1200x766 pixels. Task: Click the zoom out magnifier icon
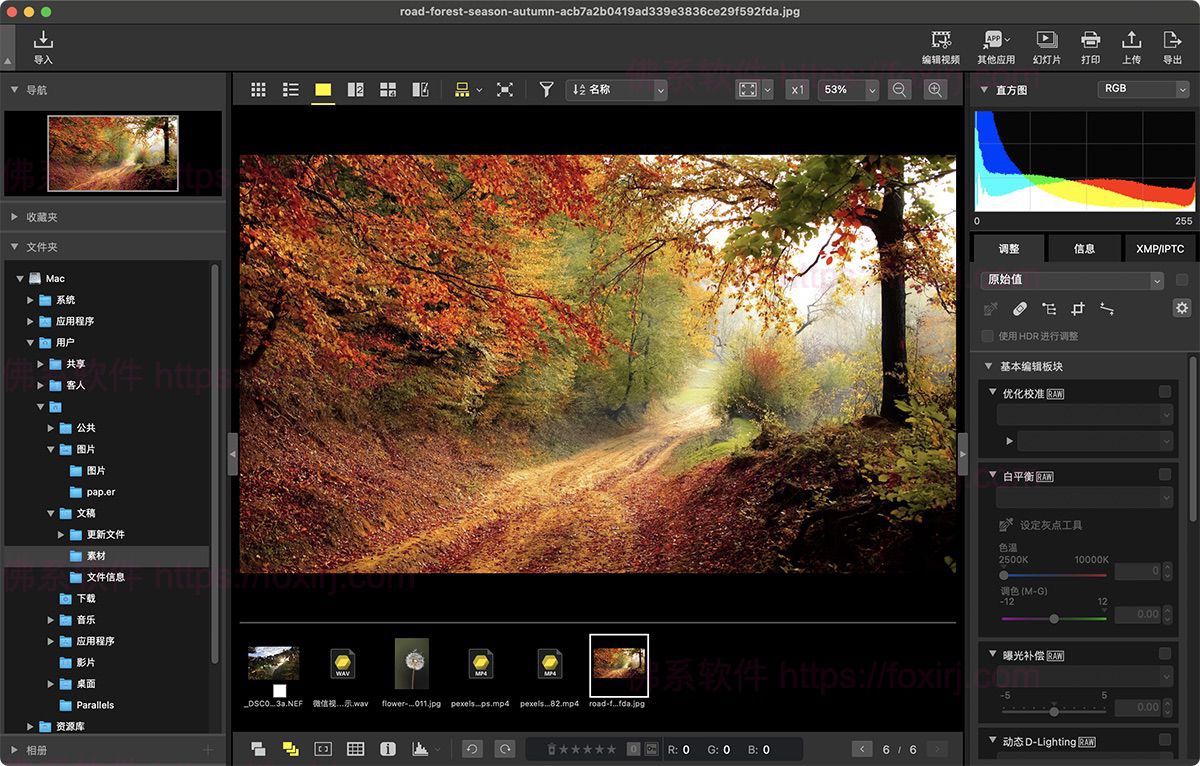[x=899, y=90]
